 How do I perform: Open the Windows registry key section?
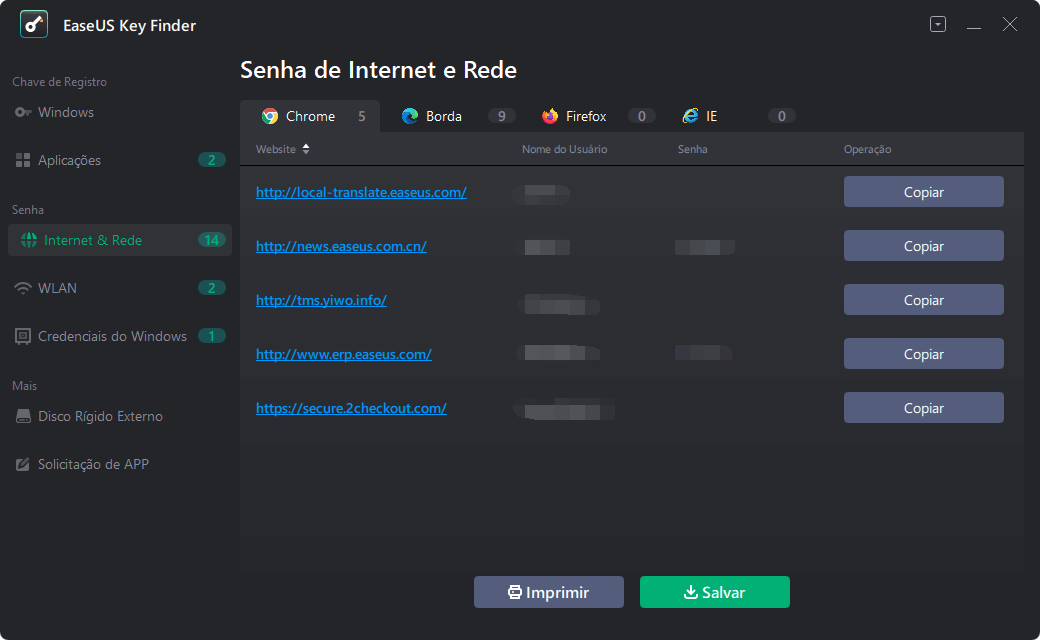120,112
